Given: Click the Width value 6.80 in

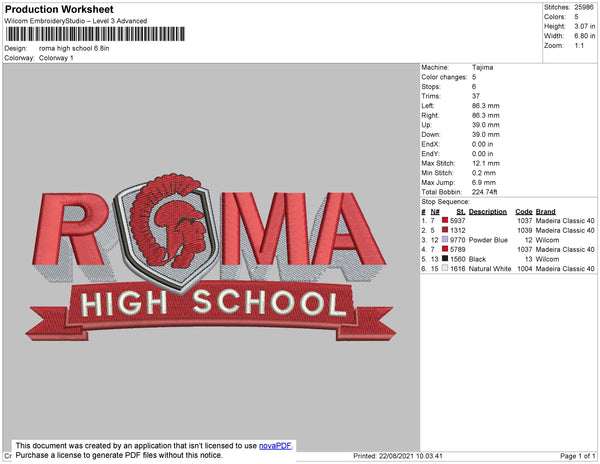Looking at the screenshot, I should [584, 36].
